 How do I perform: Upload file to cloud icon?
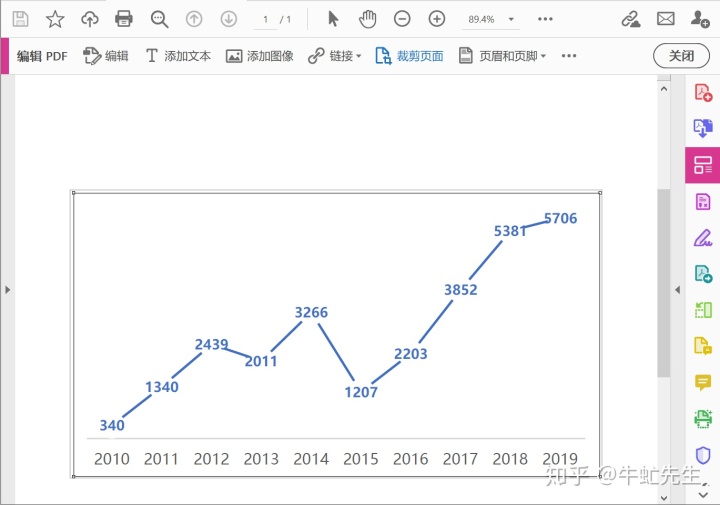tap(90, 19)
